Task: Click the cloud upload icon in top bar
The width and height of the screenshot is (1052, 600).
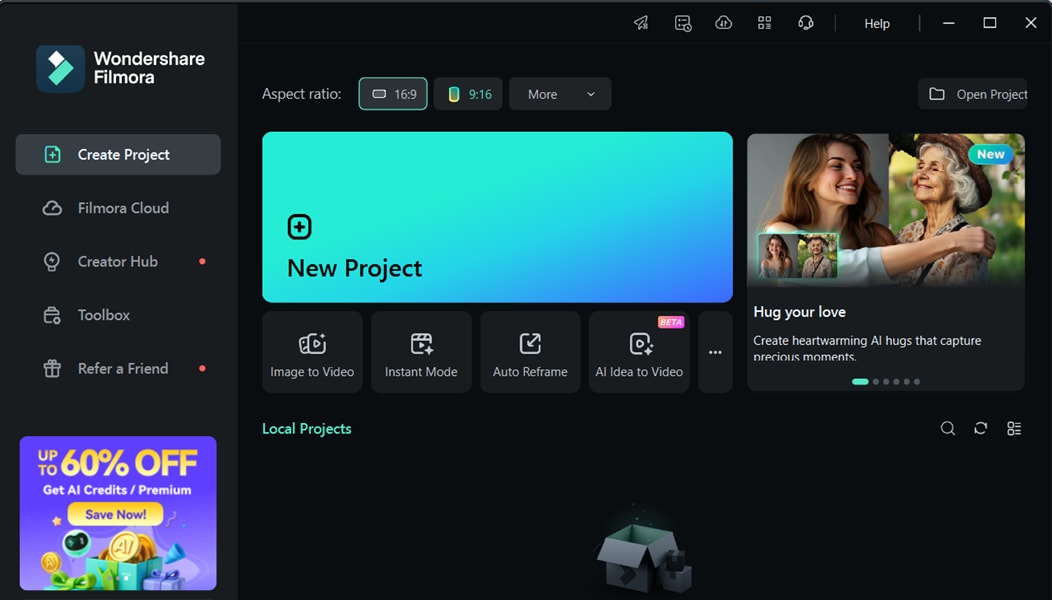Action: tap(723, 23)
